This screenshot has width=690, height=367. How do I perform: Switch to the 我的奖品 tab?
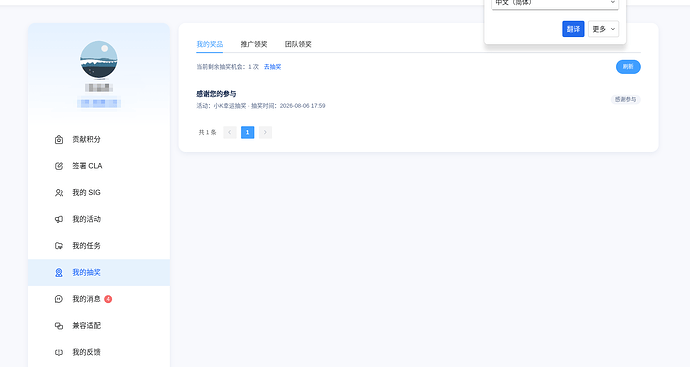[209, 44]
